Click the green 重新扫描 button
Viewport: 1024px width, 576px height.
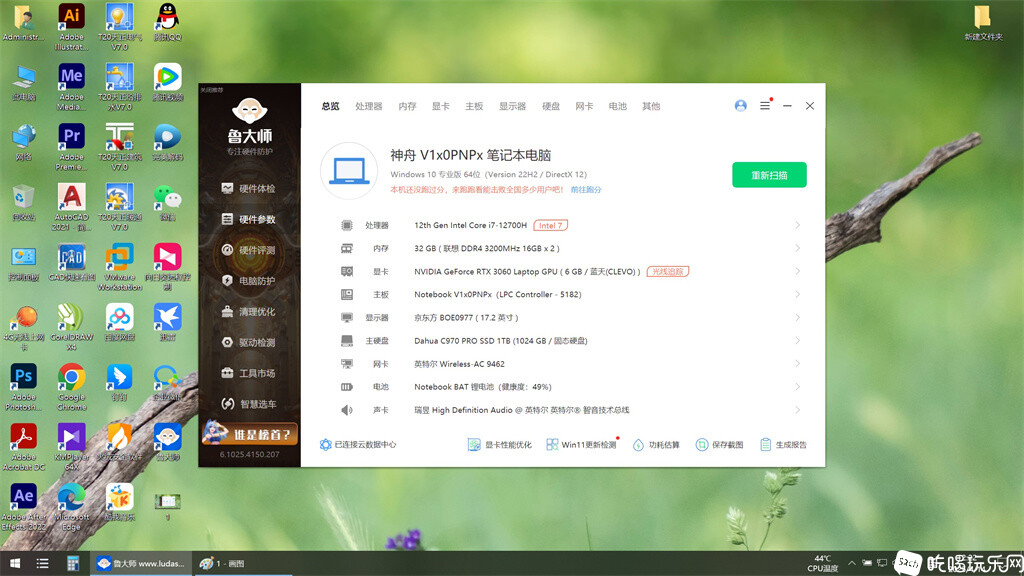pyautogui.click(x=769, y=175)
